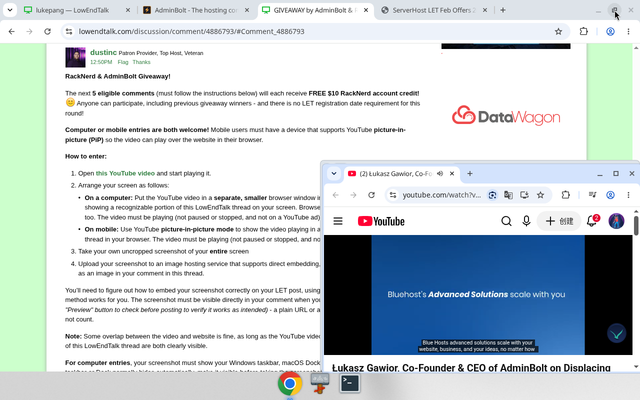Screen dimensions: 640x400
Task: Click the YouTube scrollbar down arrow
Action: [636, 367]
